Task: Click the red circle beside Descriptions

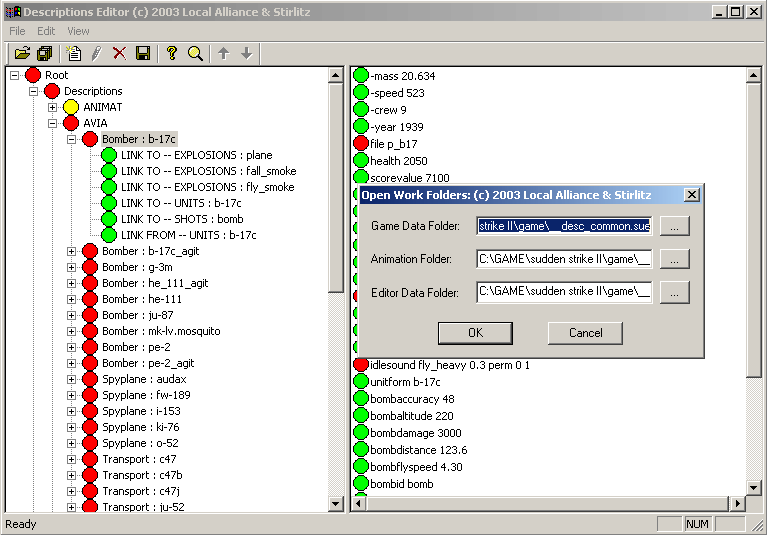Action: click(x=52, y=91)
